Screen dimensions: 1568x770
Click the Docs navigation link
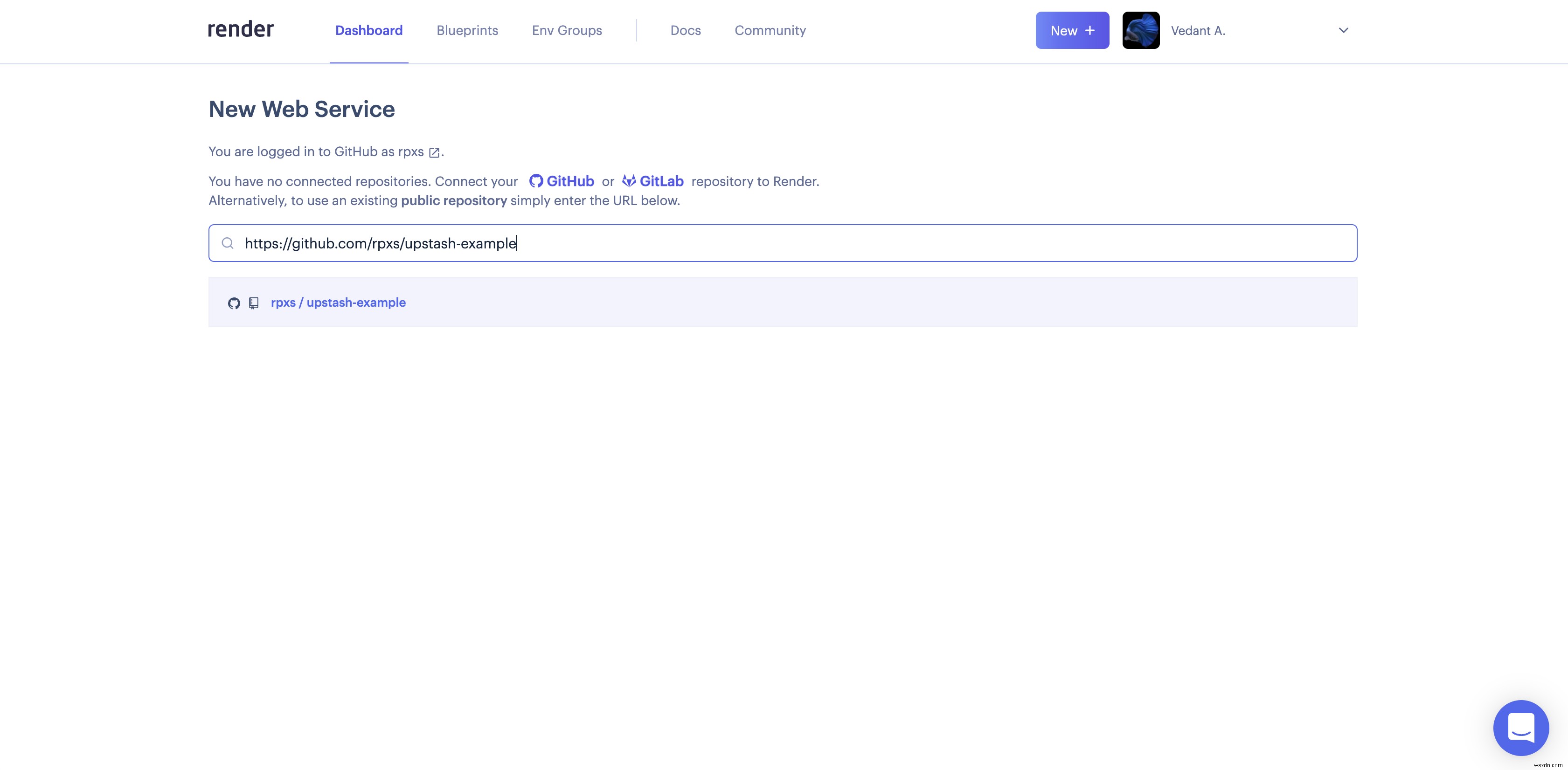686,29
